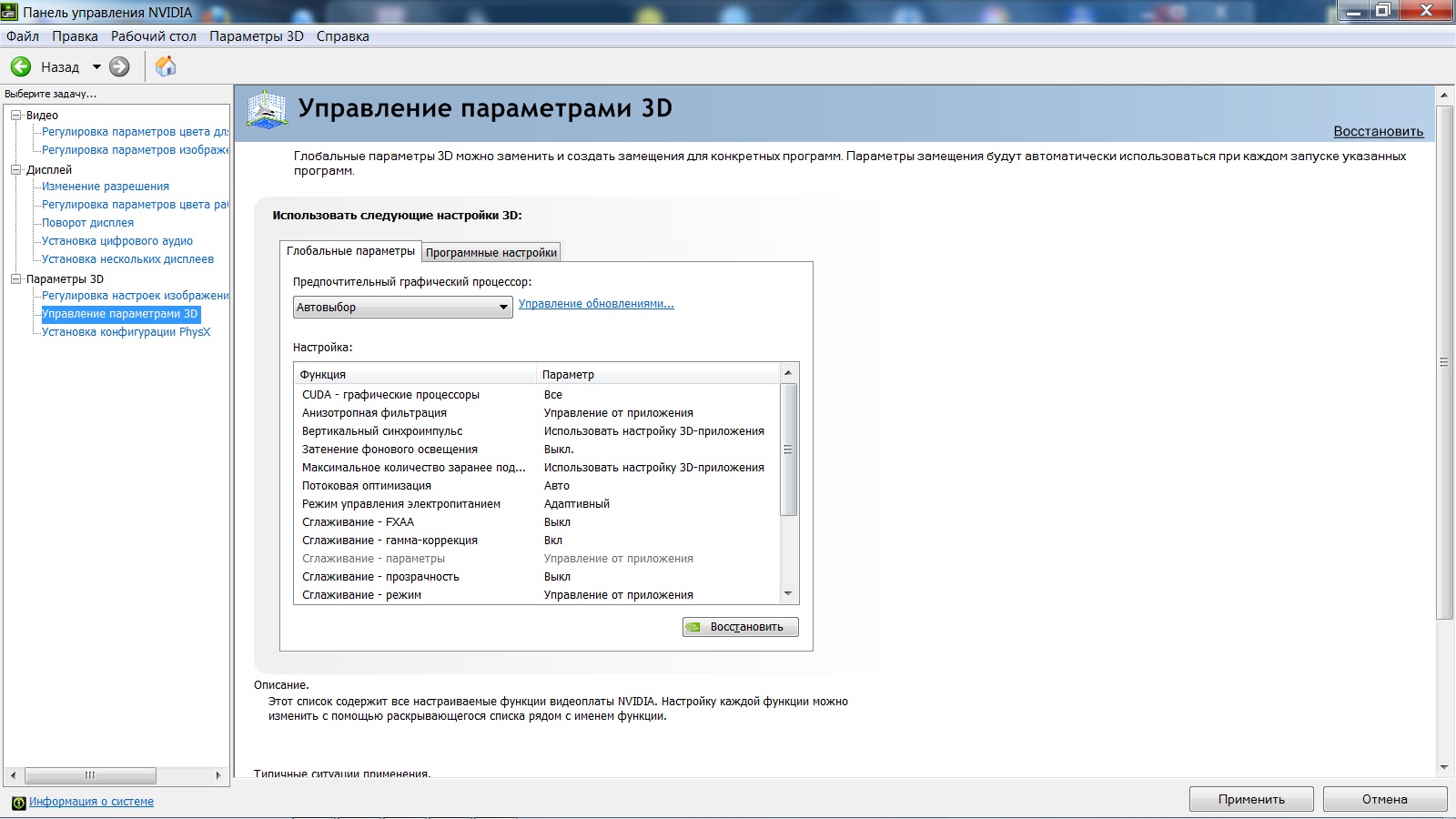Screen dimensions: 1456x819
Task: Open Регулировка параметров изображения under Видео
Action: click(136, 150)
